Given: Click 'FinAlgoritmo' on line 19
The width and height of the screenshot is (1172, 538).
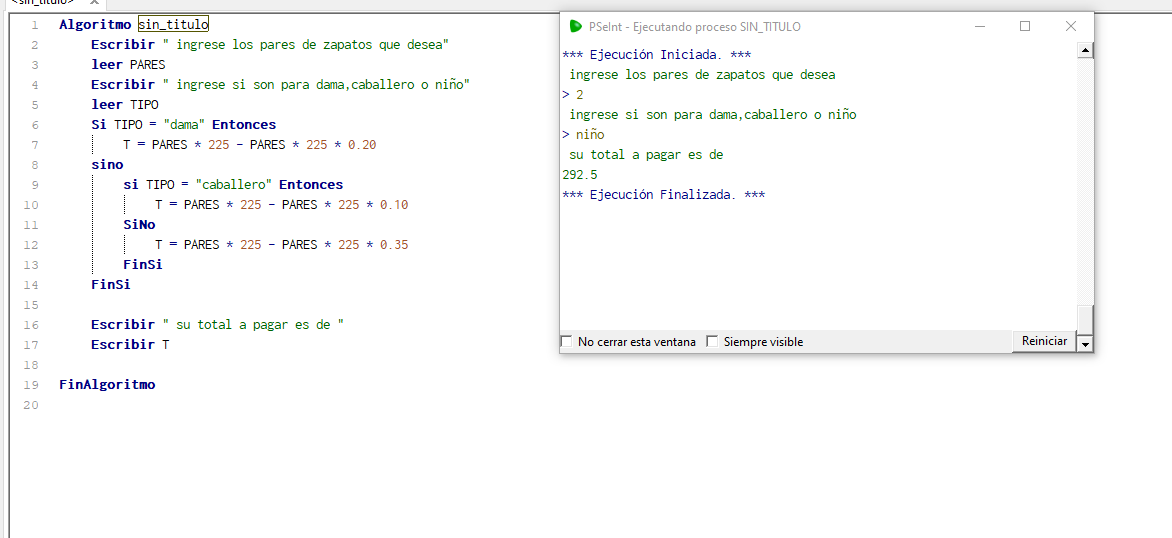Looking at the screenshot, I should pos(107,385).
